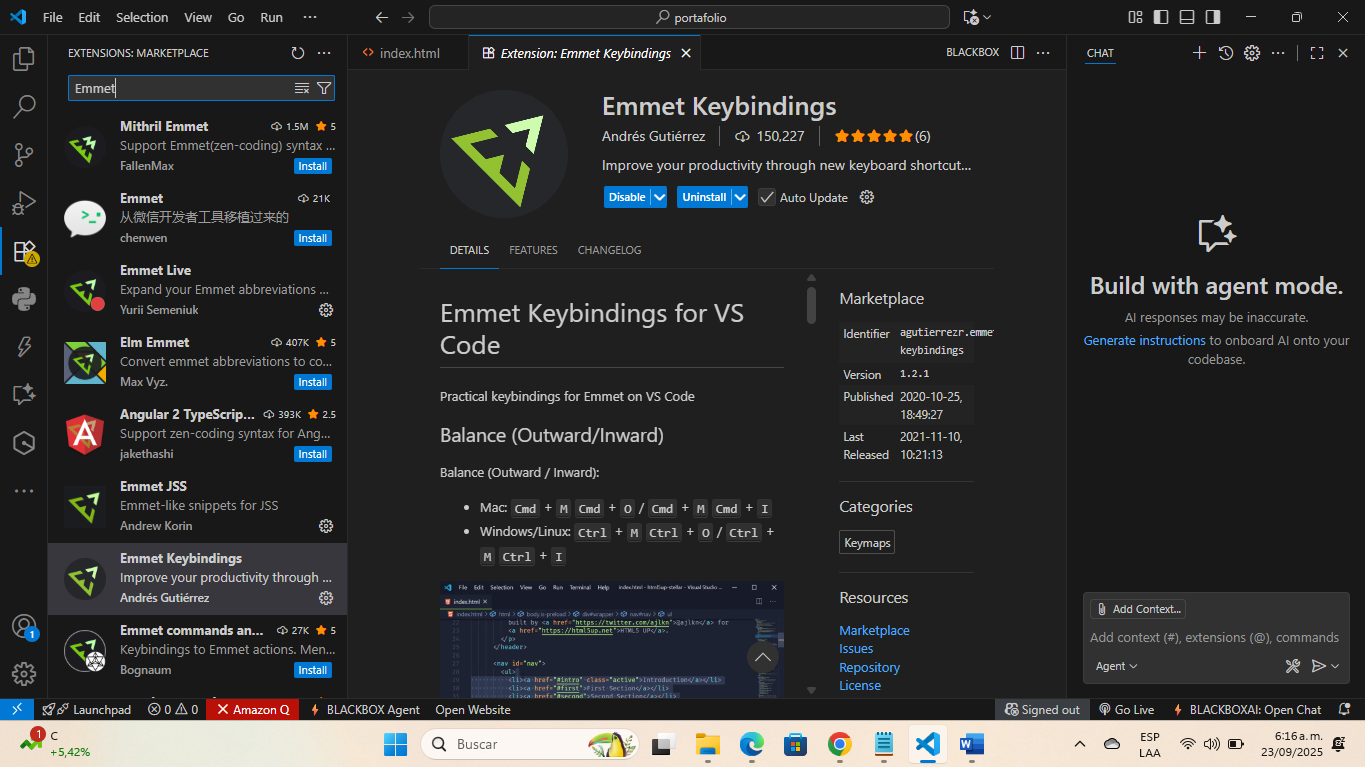
Task: Click the hexagon icon in activity bar
Action: (24, 442)
